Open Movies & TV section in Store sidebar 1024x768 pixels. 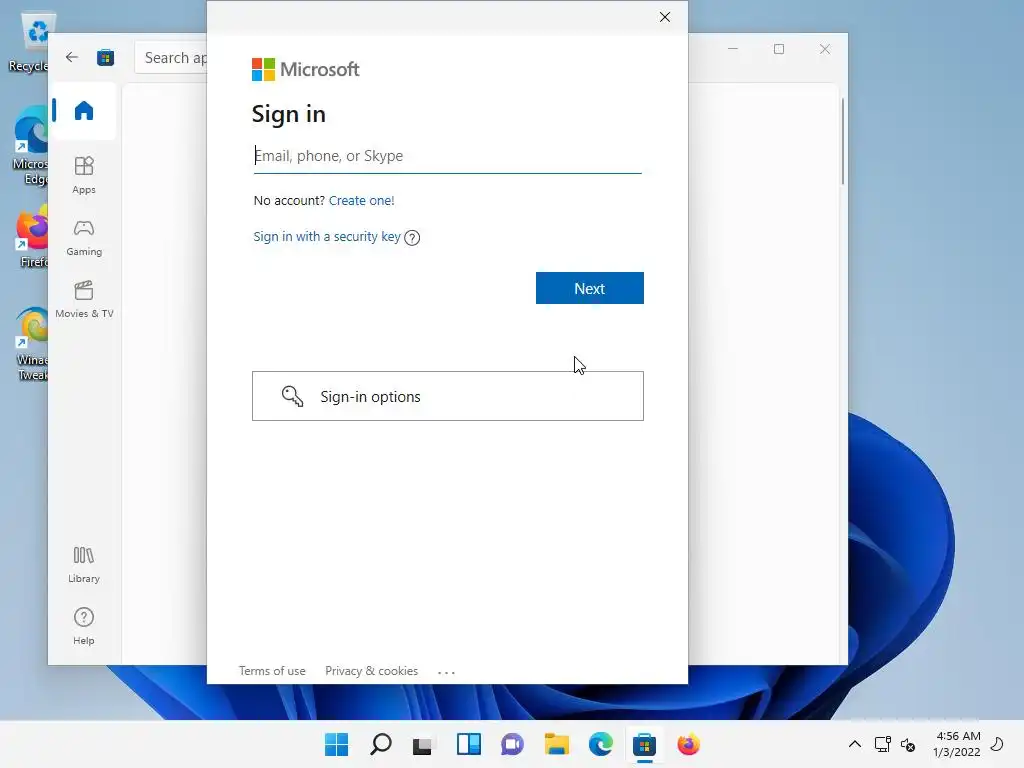(84, 299)
